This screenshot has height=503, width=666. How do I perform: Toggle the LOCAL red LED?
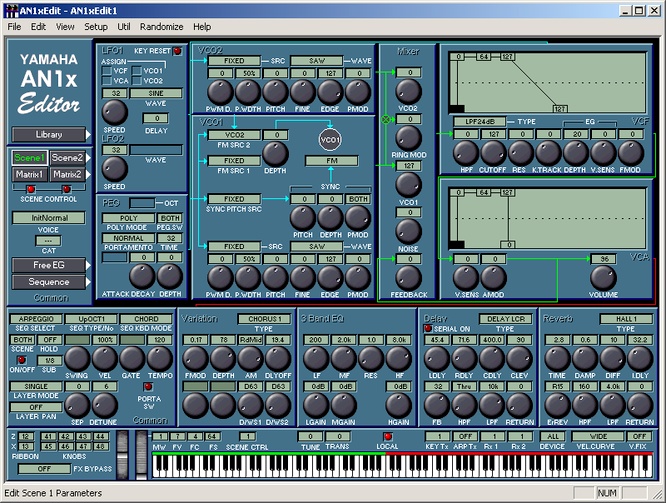(x=388, y=436)
